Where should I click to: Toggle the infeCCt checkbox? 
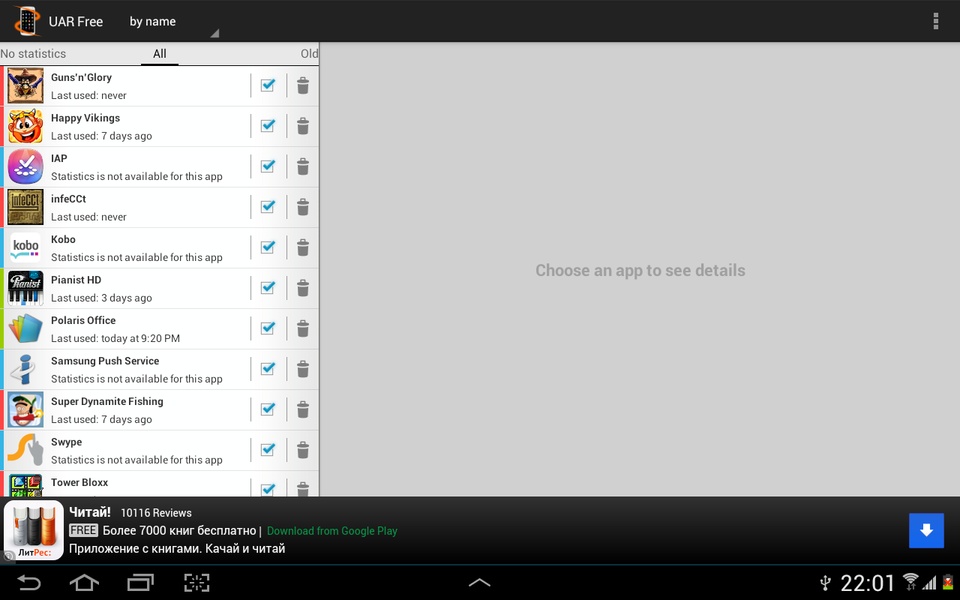(268, 206)
